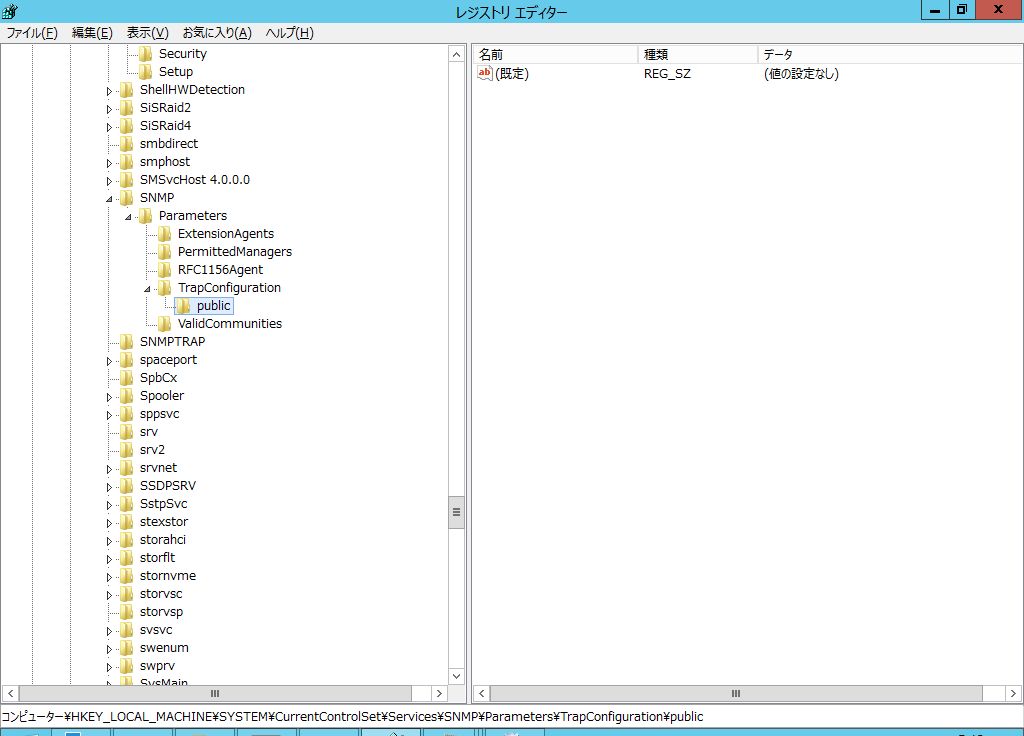Click tree pane horizontal scrollbar left arrow

[10, 694]
